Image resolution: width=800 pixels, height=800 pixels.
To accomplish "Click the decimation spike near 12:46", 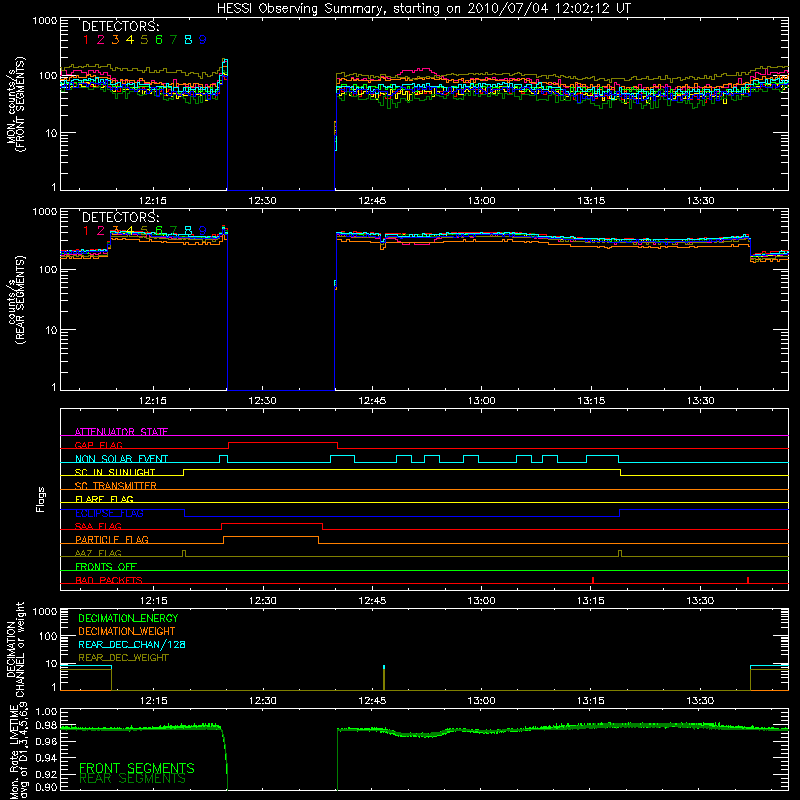I will tap(384, 678).
